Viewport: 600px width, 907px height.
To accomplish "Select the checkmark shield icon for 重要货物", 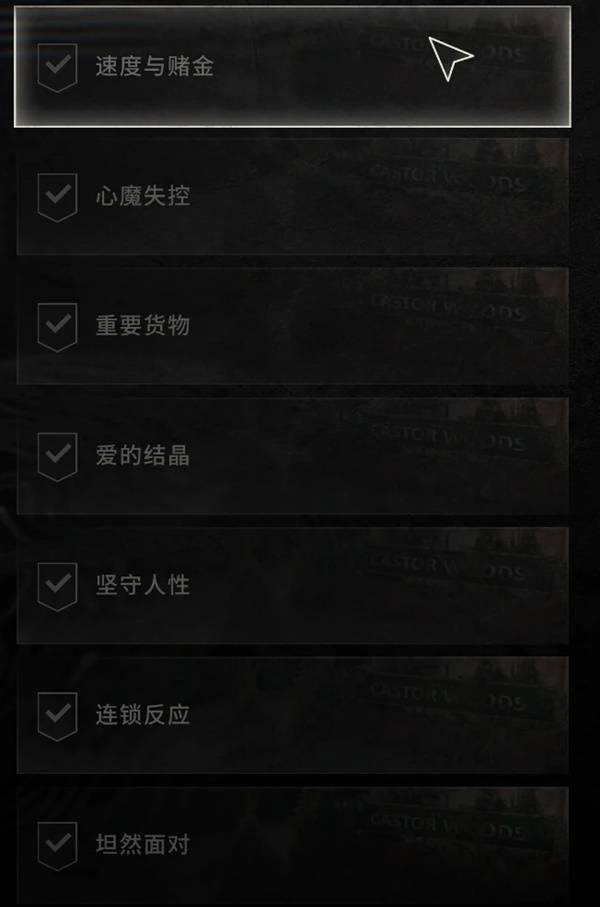I will pyautogui.click(x=57, y=326).
